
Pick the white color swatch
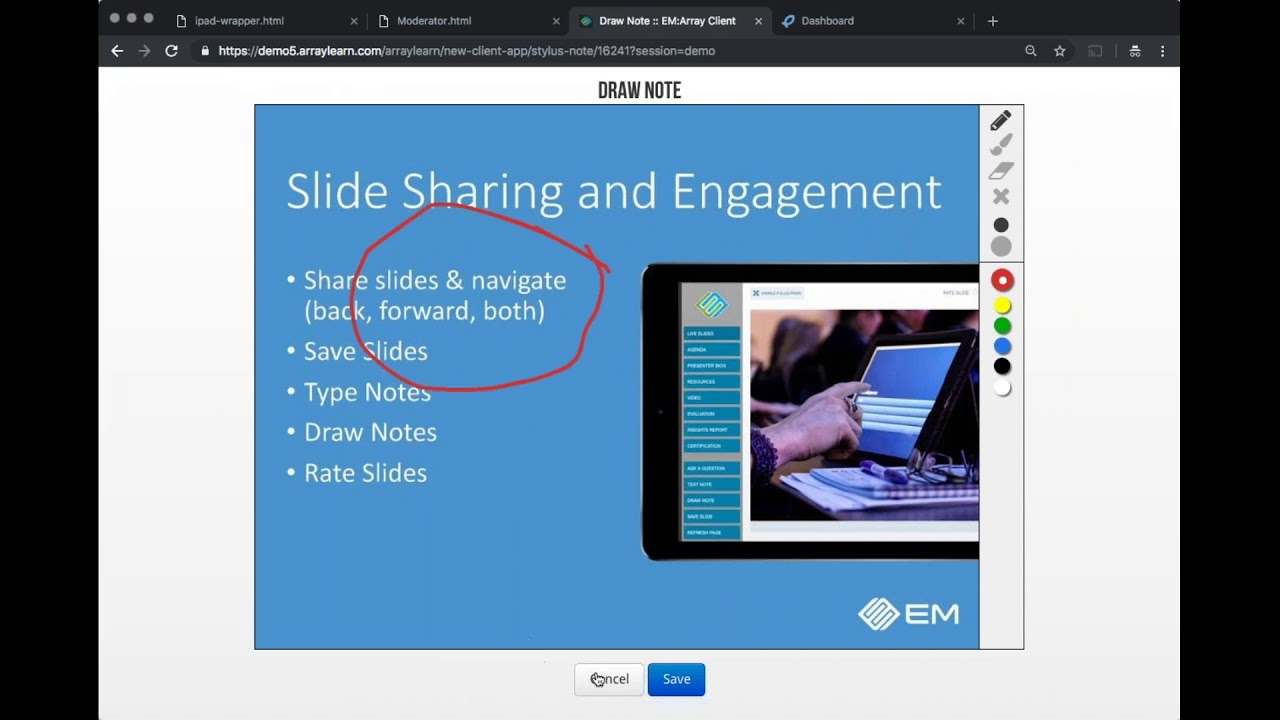click(x=1002, y=388)
